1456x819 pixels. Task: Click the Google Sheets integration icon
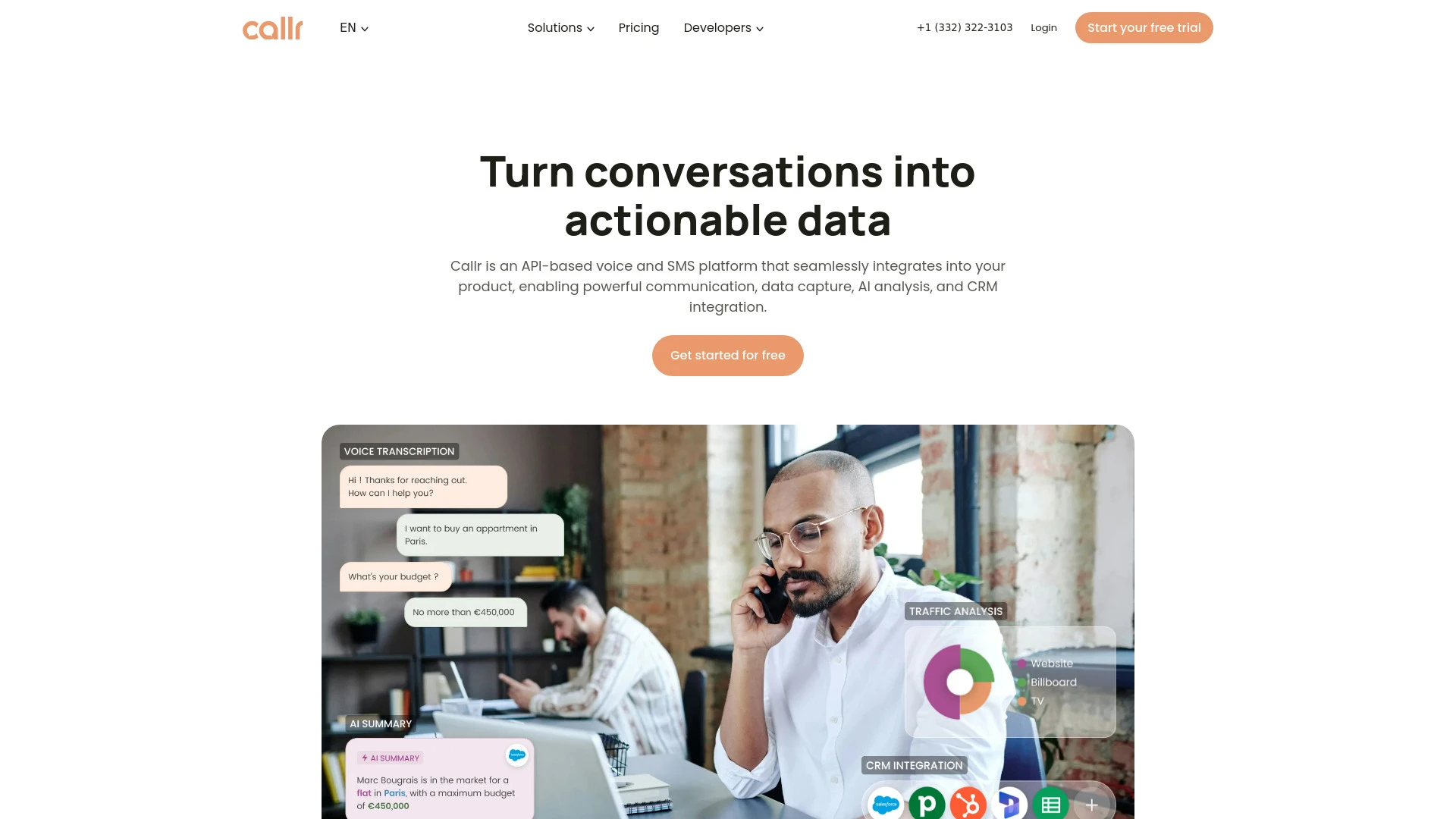[1050, 804]
